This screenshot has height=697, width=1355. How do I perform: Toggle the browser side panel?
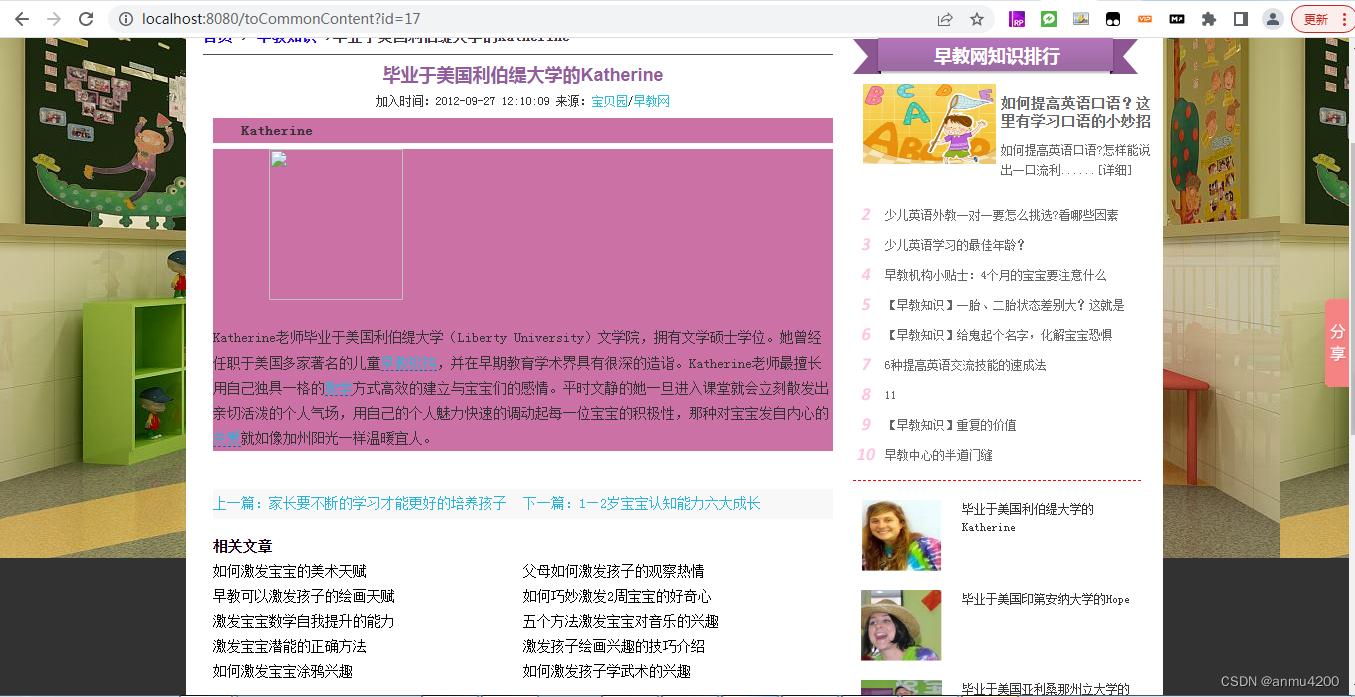pos(1241,19)
